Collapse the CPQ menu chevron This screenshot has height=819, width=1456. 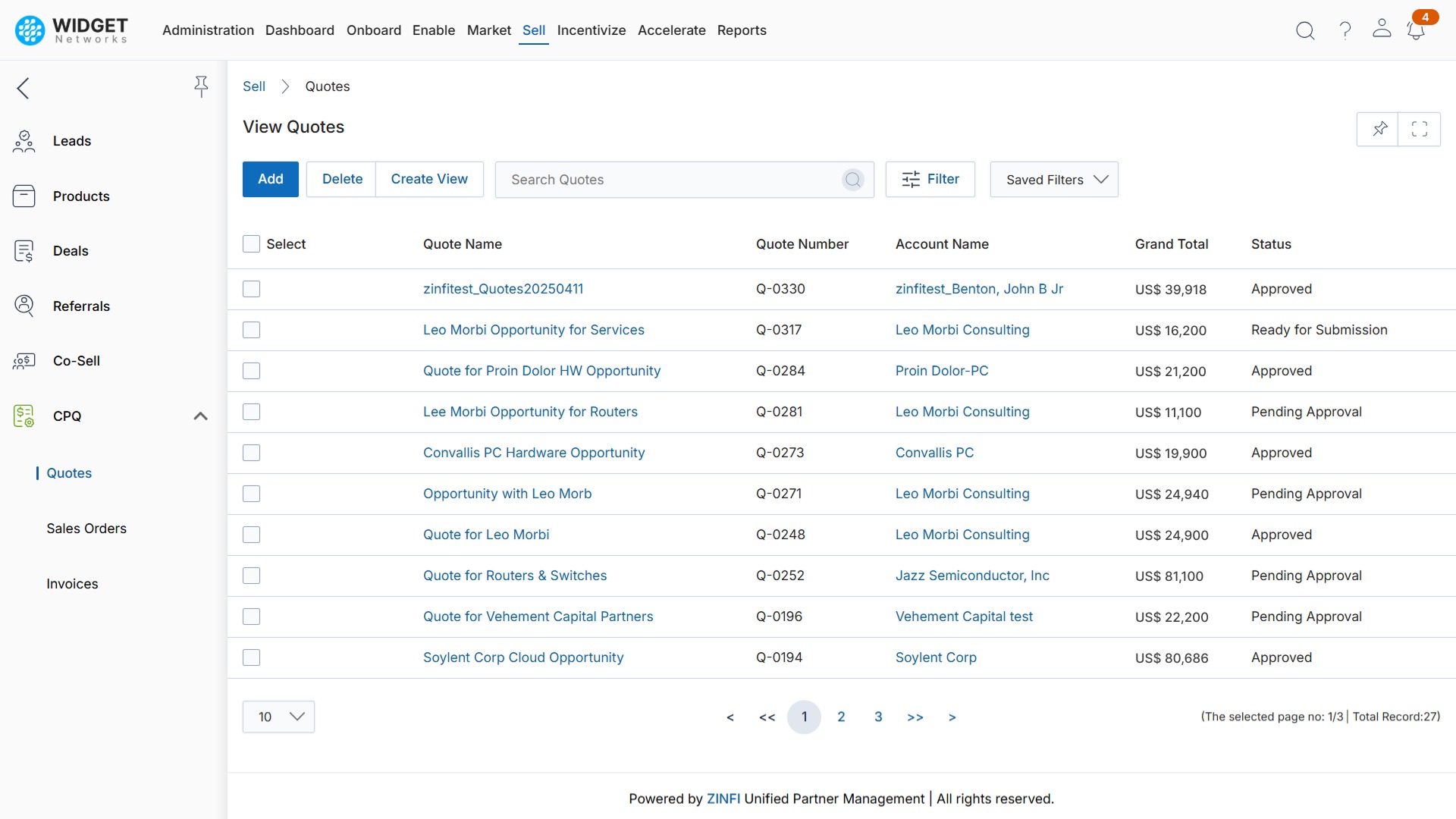200,416
